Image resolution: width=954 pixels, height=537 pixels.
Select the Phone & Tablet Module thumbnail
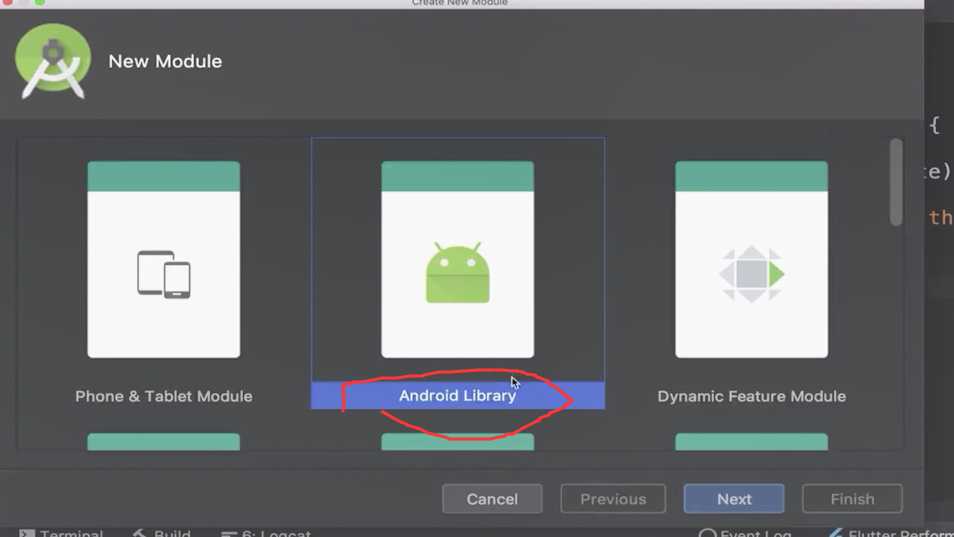pyautogui.click(x=164, y=259)
